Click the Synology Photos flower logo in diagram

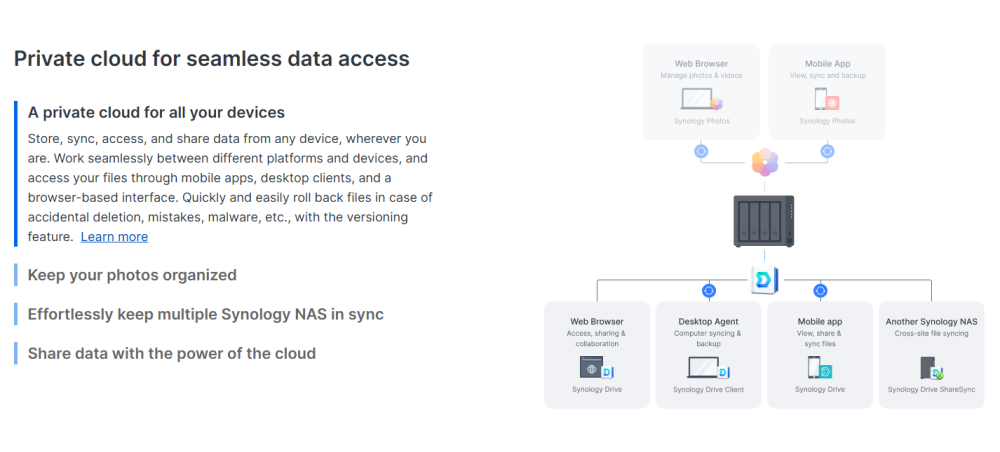(765, 162)
